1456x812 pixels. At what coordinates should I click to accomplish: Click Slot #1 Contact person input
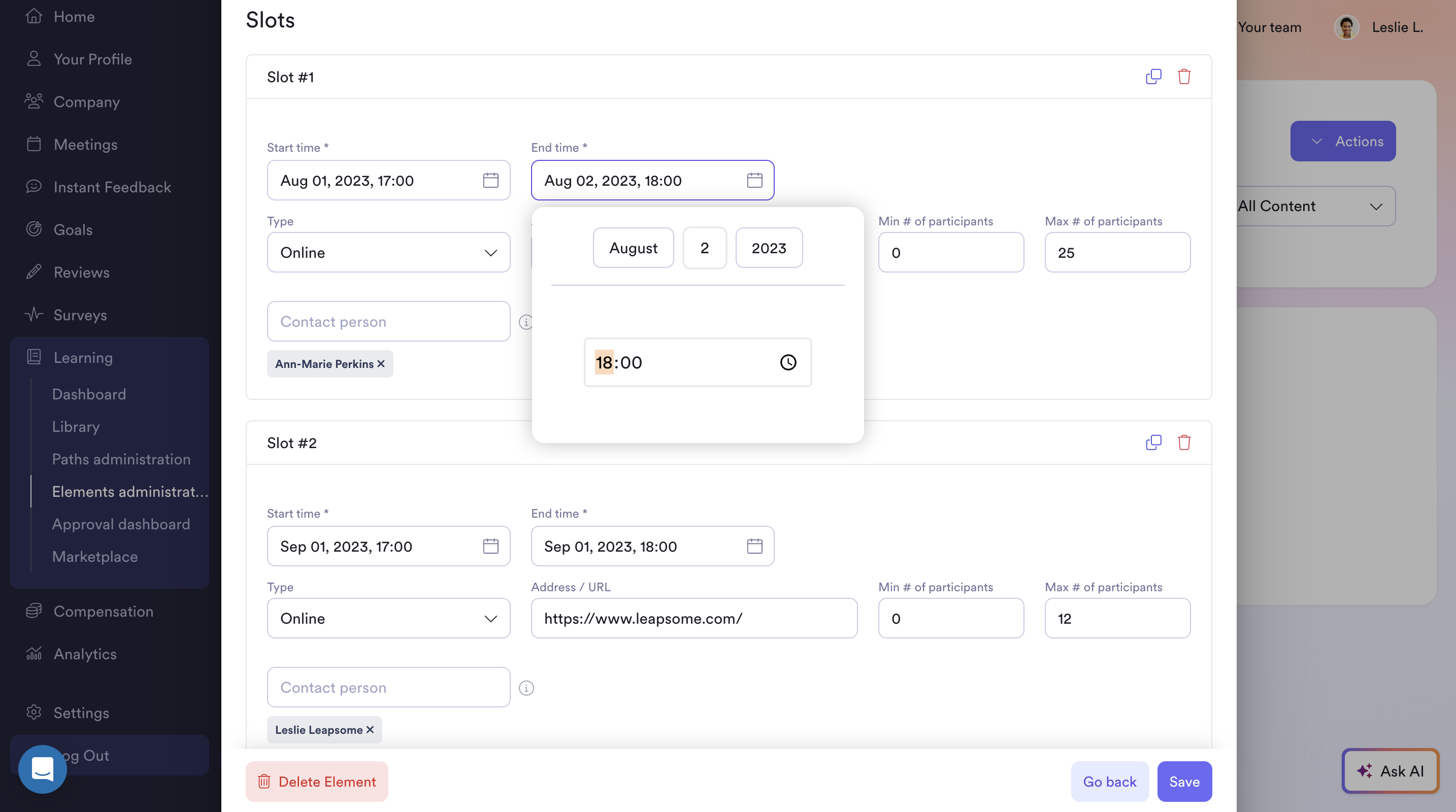pos(388,322)
